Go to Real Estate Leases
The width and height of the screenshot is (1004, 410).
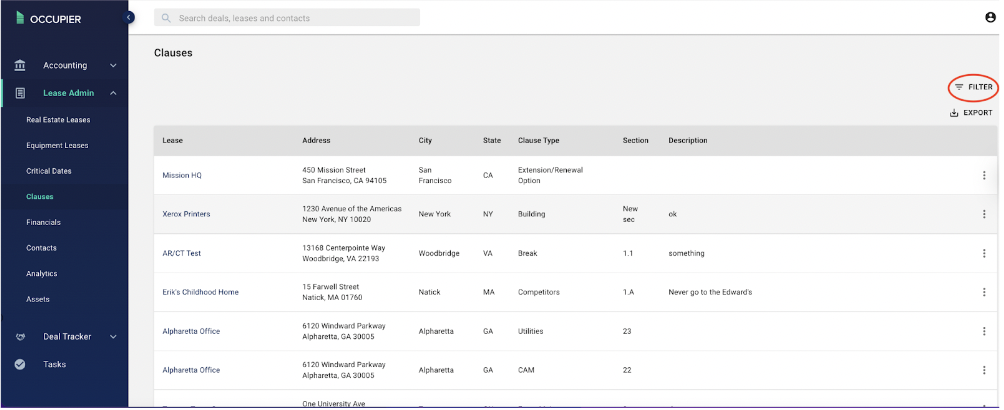(58, 120)
